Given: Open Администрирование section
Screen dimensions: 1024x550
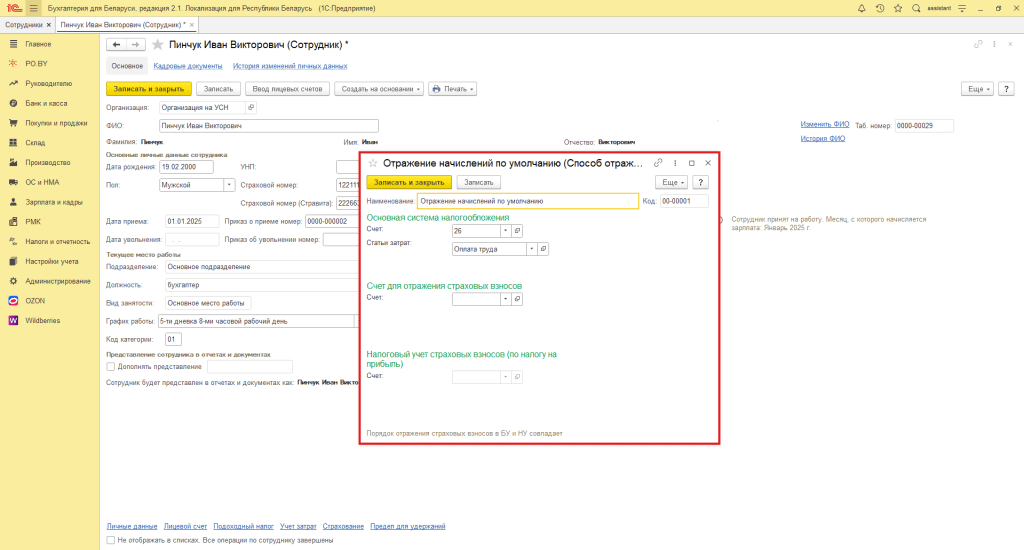Looking at the screenshot, I should click(57, 281).
